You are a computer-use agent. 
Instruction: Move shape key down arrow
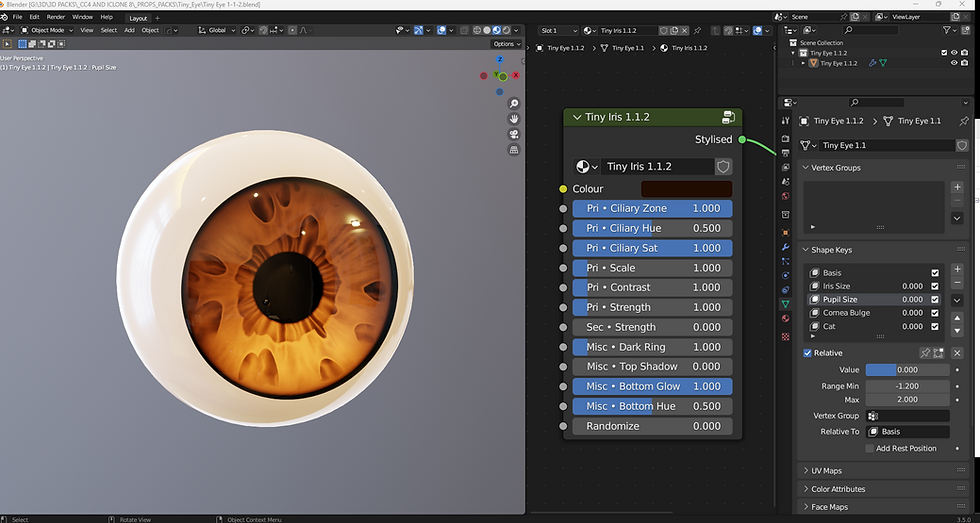tap(957, 331)
